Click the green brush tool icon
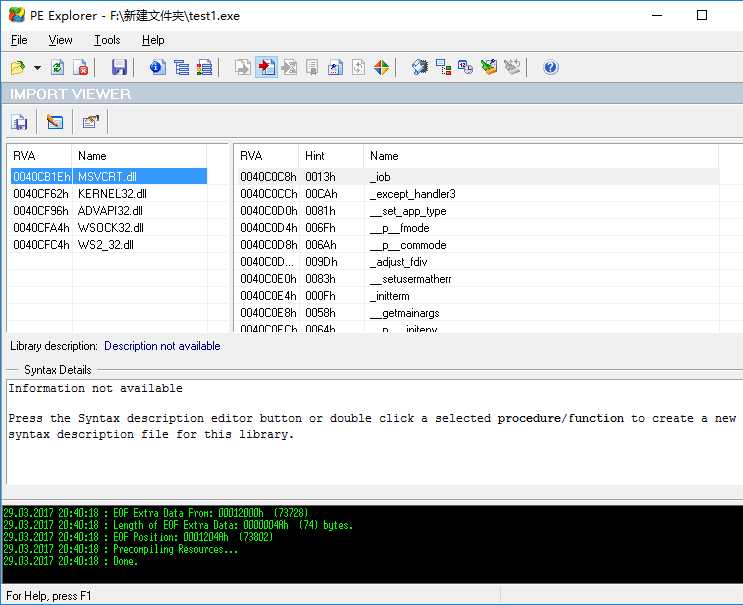Image resolution: width=743 pixels, height=605 pixels. (x=489, y=67)
